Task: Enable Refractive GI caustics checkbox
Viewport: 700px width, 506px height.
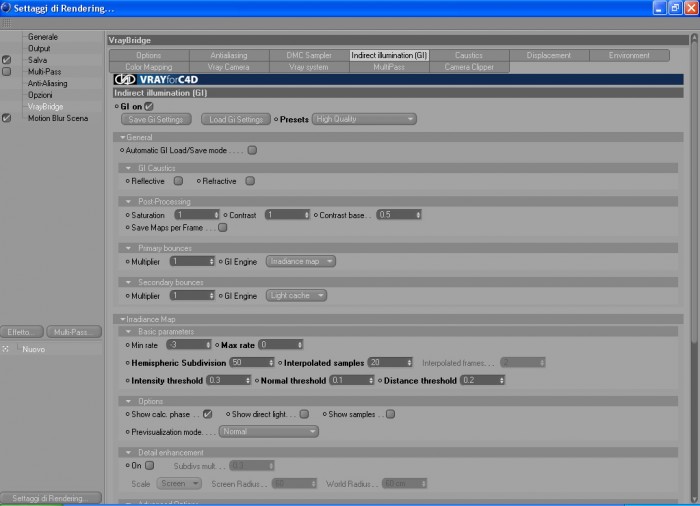Action: coord(250,181)
